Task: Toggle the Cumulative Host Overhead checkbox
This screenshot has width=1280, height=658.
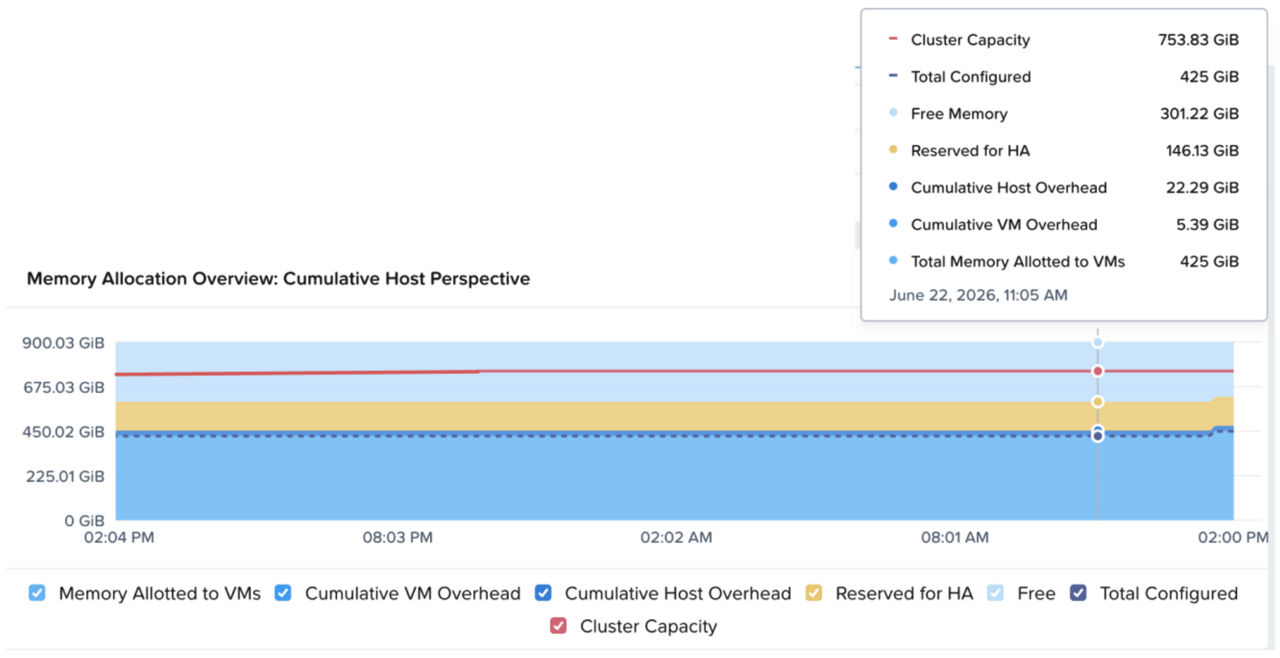Action: click(543, 593)
